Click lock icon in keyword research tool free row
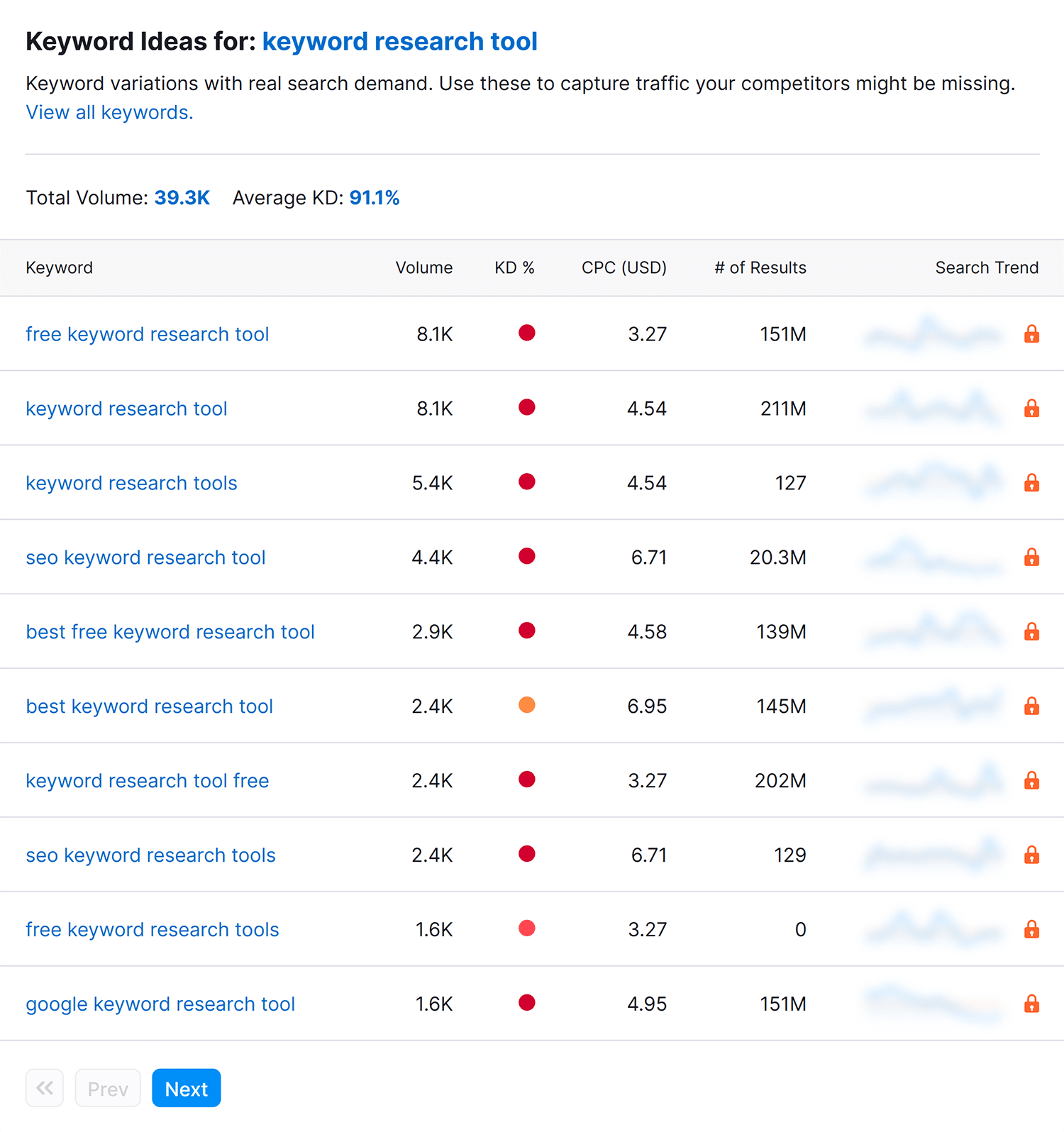The width and height of the screenshot is (1064, 1132). pos(1031,780)
